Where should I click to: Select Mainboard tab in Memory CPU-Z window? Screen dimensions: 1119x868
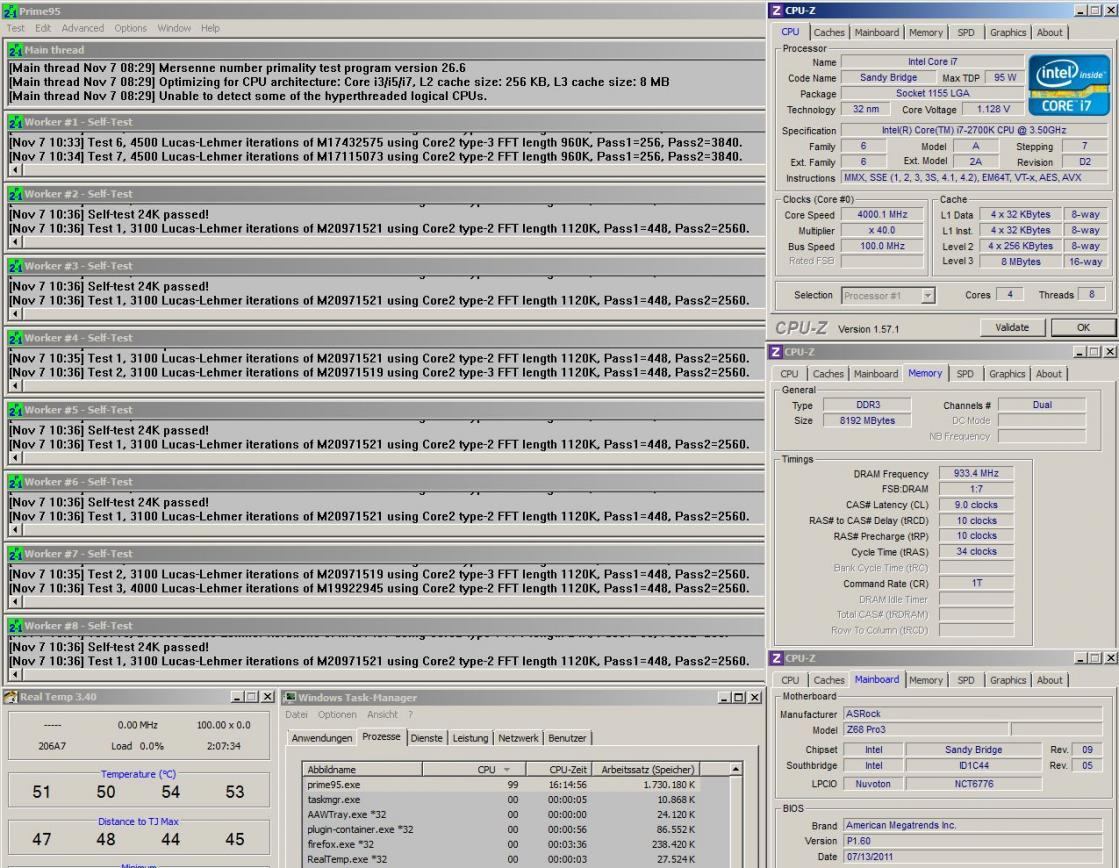click(876, 374)
